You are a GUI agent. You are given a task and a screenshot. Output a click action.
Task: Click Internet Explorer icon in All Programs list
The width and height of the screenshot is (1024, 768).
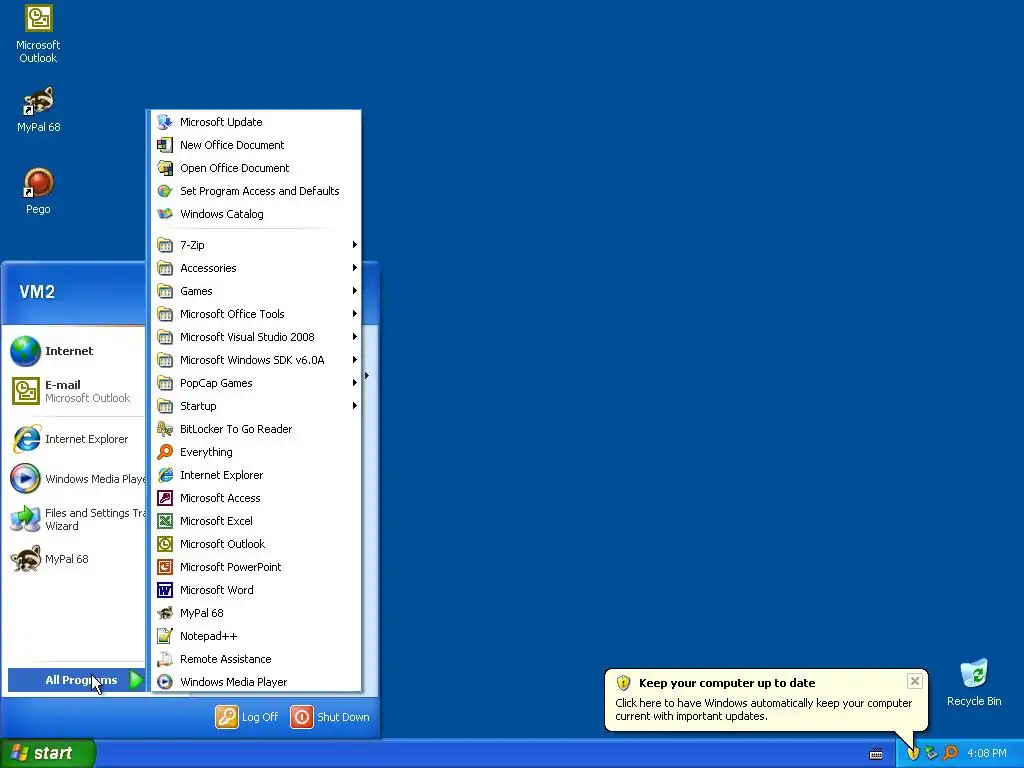(165, 475)
